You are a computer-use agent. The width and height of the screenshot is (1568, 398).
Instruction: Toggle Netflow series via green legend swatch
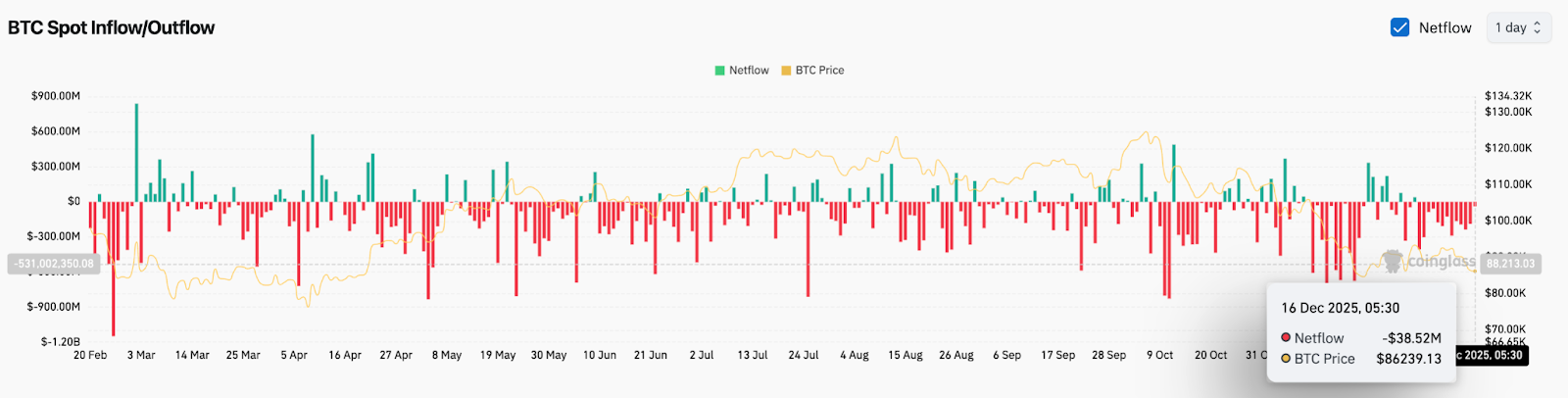pyautogui.click(x=720, y=71)
